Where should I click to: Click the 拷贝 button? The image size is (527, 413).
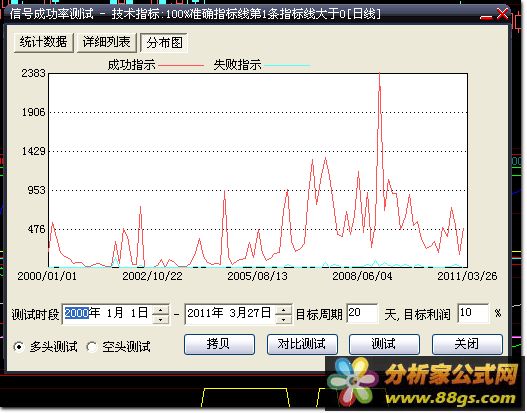219,344
